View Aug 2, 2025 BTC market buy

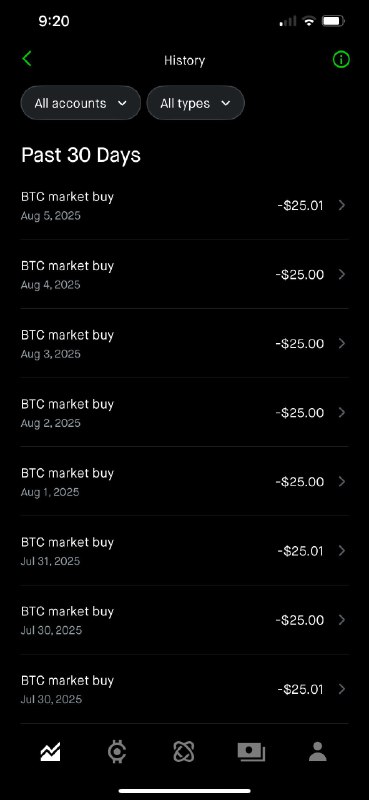[x=184, y=412]
